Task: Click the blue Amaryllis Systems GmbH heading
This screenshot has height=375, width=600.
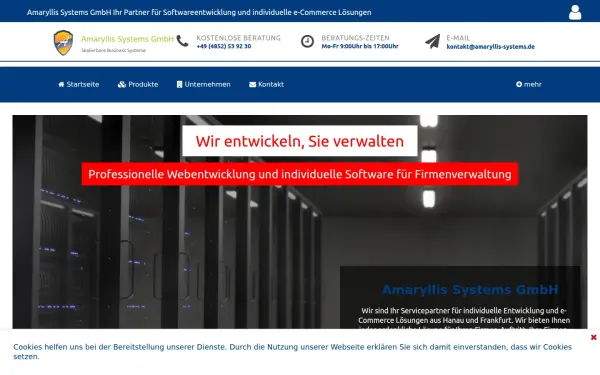Action: click(x=470, y=290)
